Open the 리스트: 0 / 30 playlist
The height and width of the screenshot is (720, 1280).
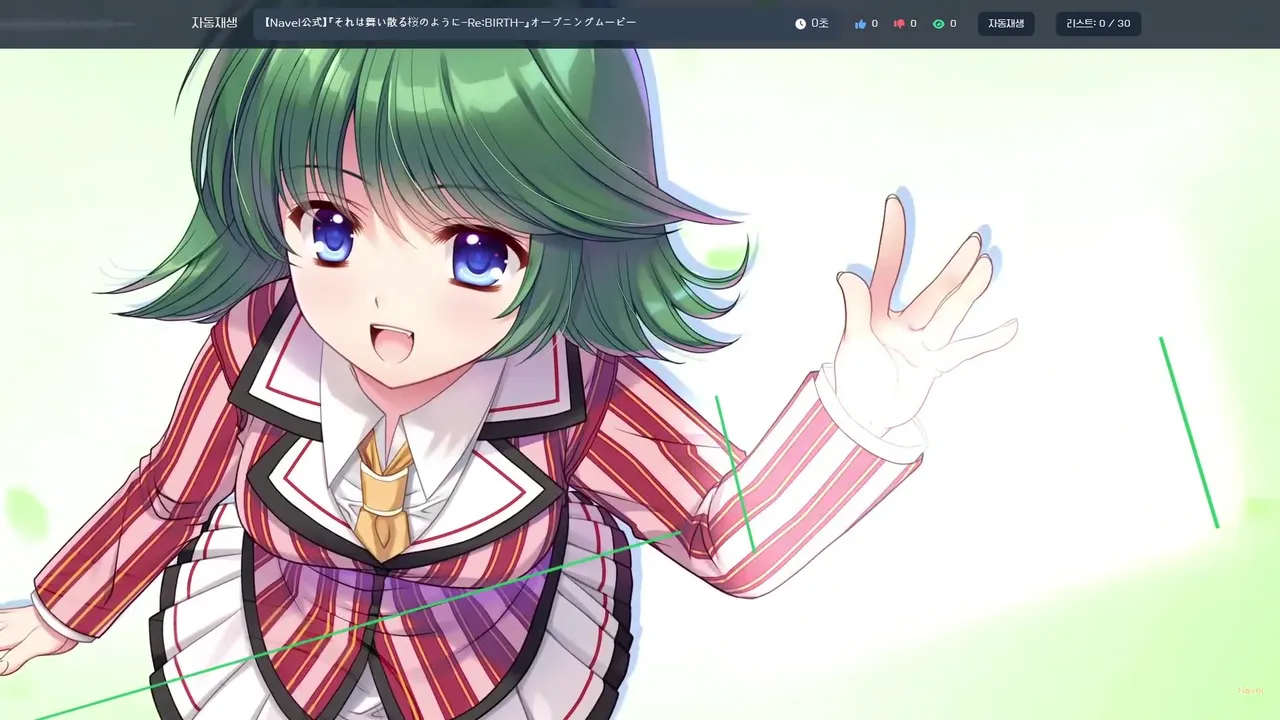[1098, 23]
